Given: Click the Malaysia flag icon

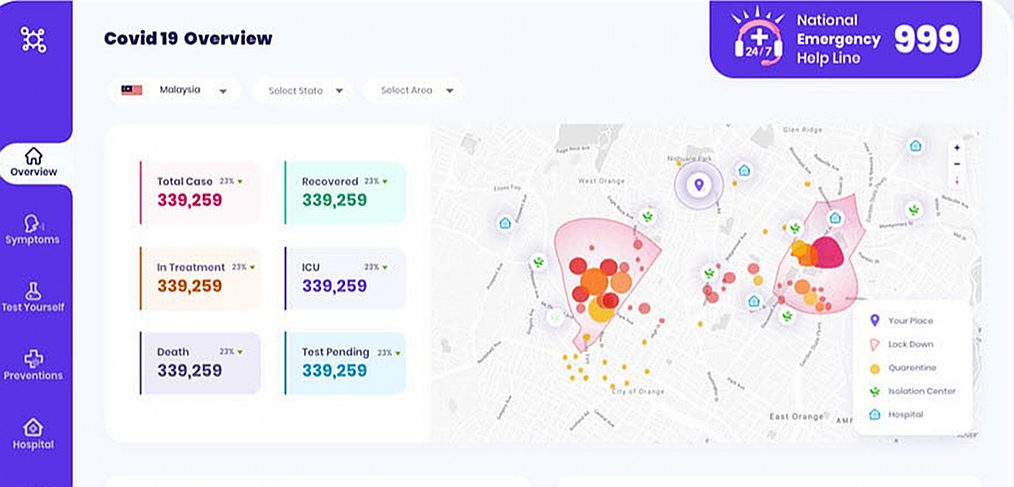Looking at the screenshot, I should (132, 90).
